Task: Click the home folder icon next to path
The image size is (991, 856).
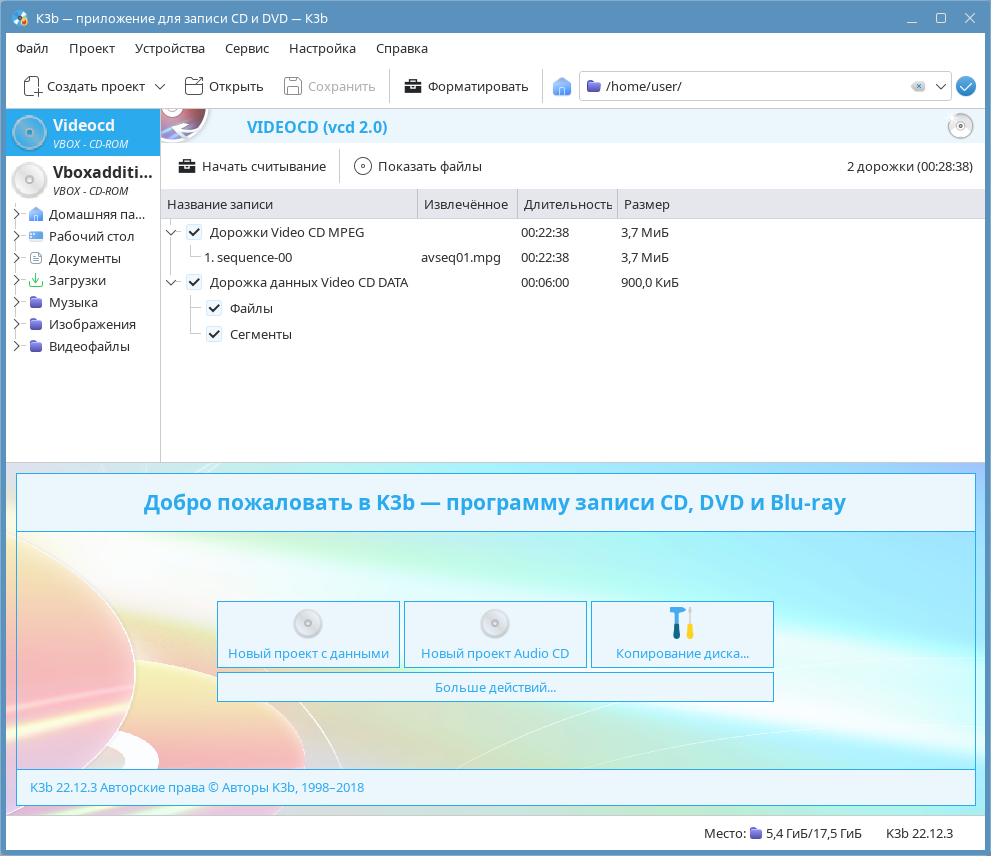Action: tap(562, 87)
